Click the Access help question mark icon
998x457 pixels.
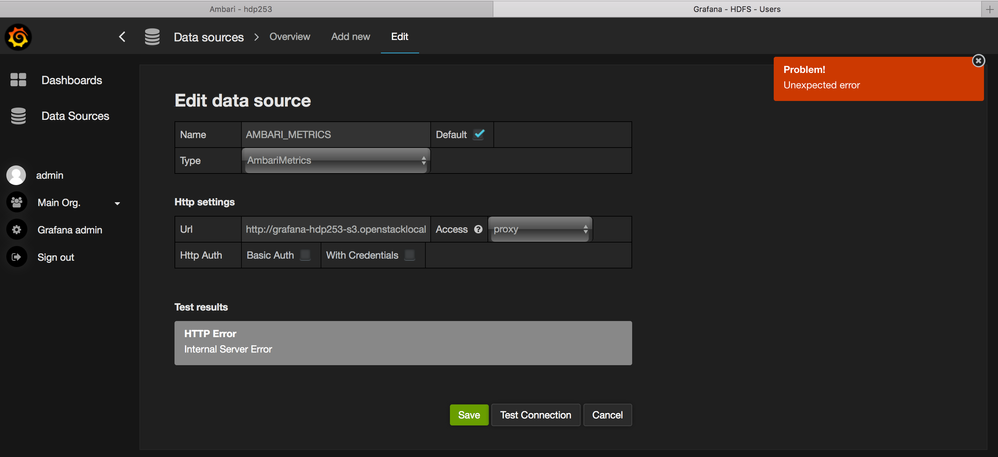pos(478,230)
